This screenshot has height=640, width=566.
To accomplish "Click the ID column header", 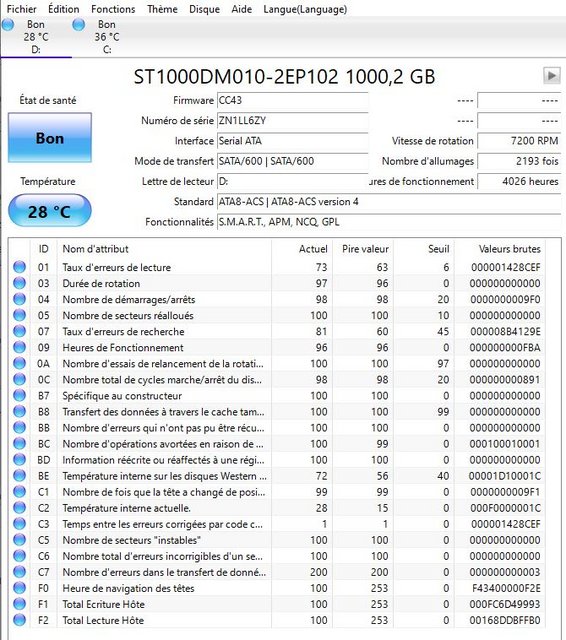I will tap(44, 249).
